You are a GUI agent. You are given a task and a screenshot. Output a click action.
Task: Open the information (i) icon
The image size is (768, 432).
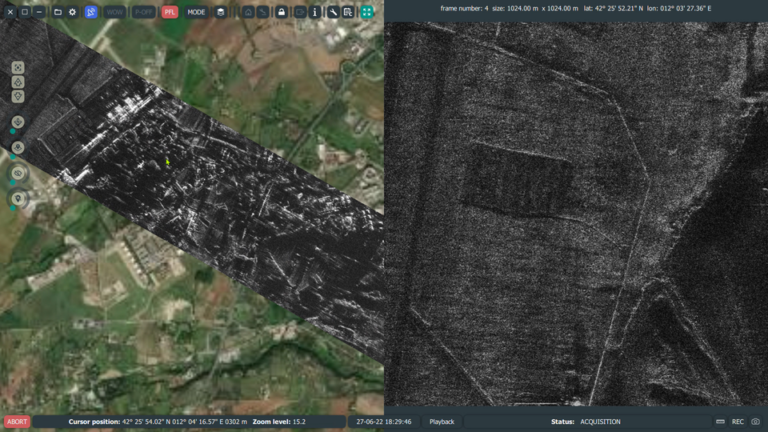point(314,12)
